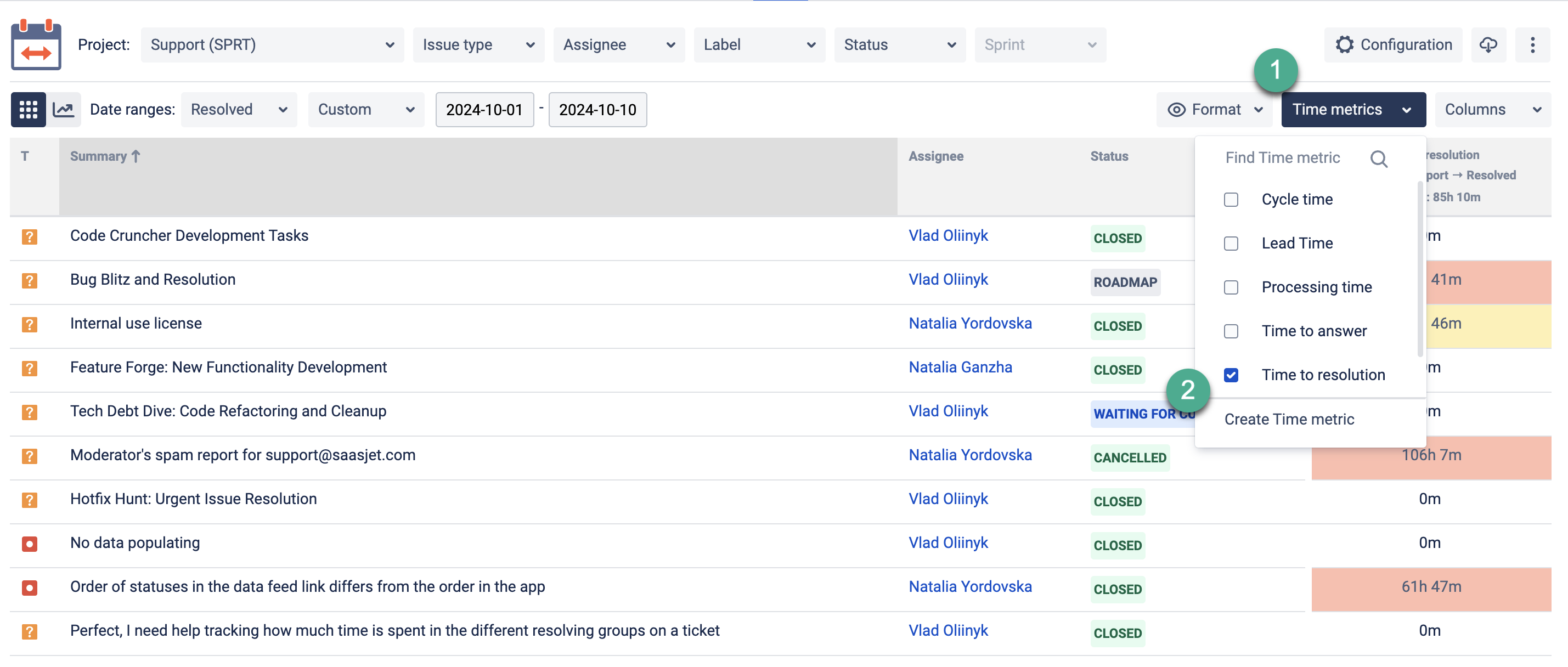The image size is (1568, 667).
Task: Select Create Time metric option
Action: [1289, 419]
